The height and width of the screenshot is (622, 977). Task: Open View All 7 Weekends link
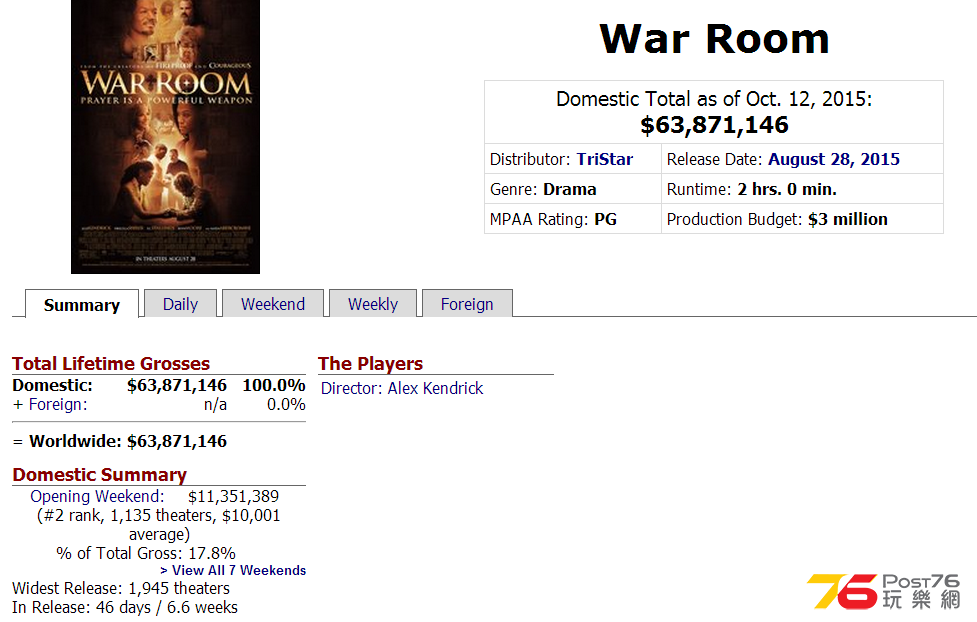[233, 570]
